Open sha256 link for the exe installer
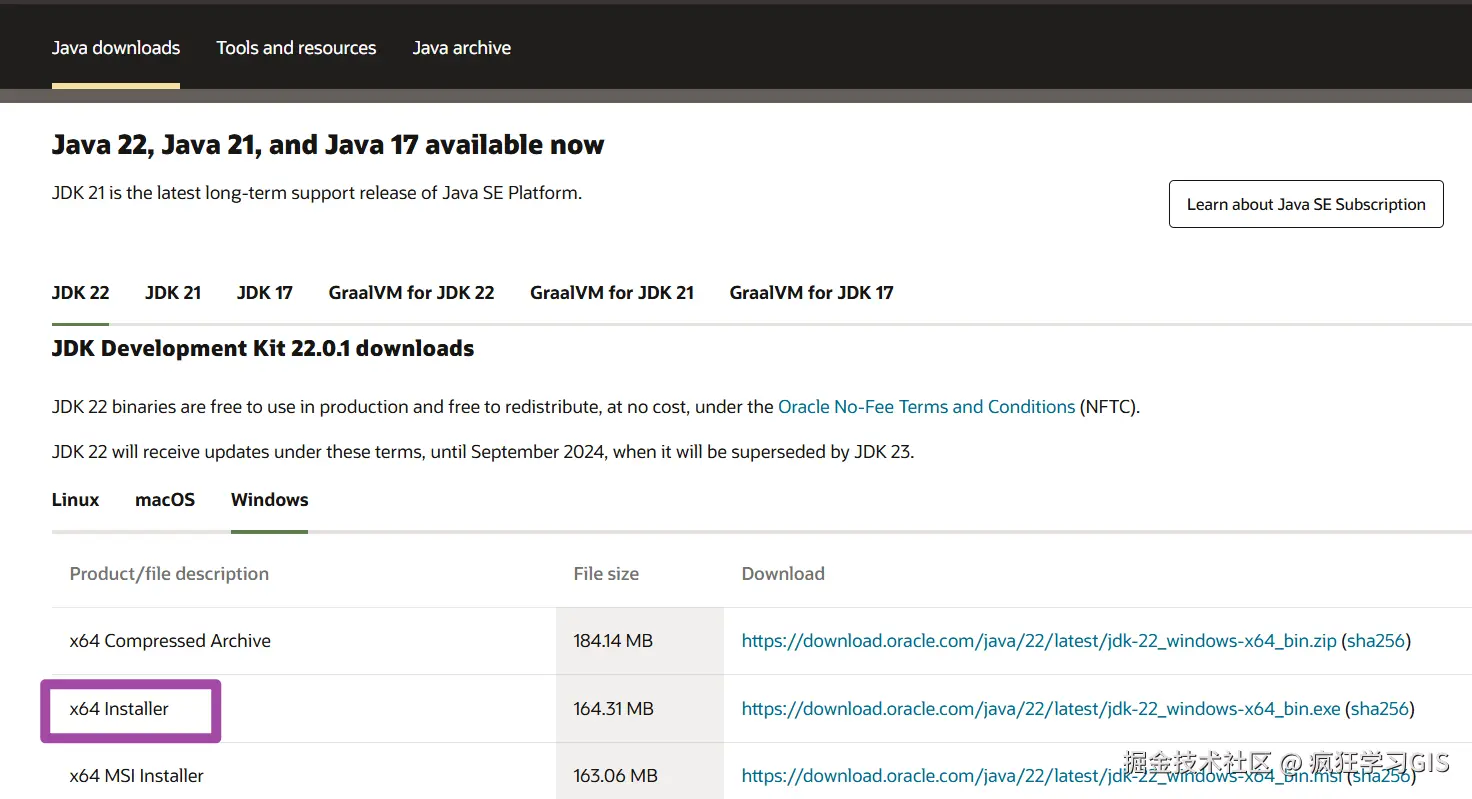The height and width of the screenshot is (799, 1472). (x=1380, y=709)
